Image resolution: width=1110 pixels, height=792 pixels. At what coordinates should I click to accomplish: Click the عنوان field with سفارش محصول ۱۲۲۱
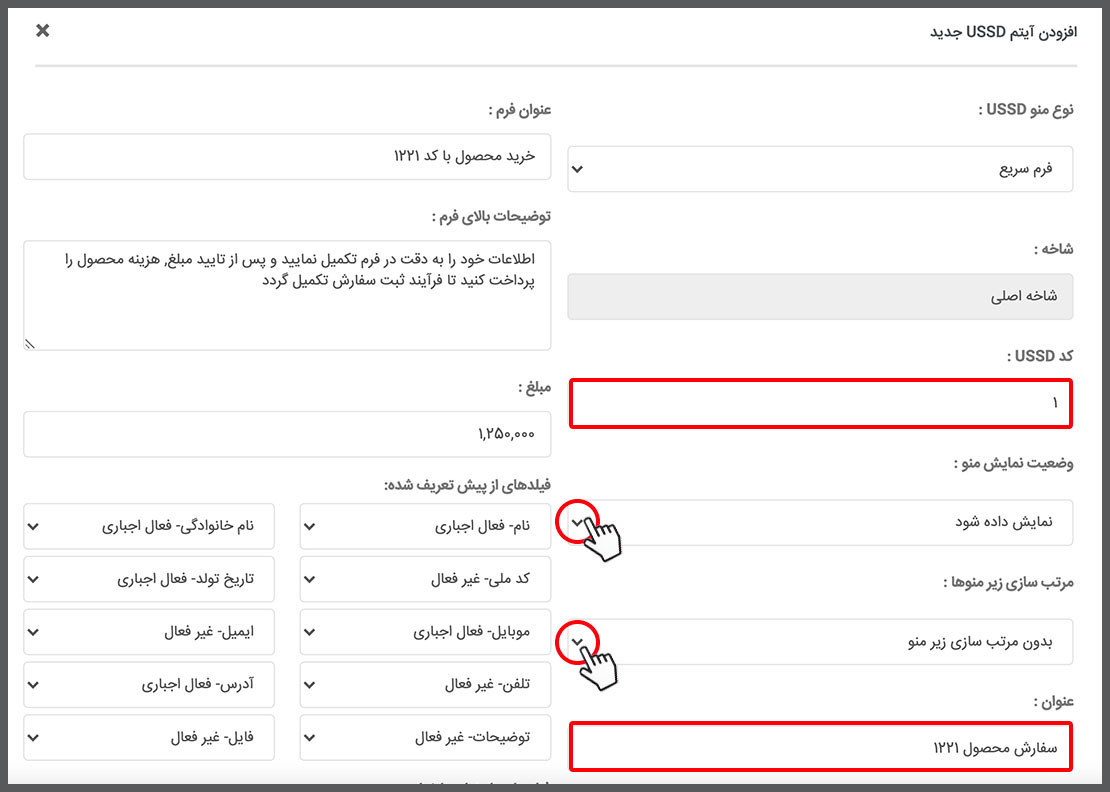point(820,747)
